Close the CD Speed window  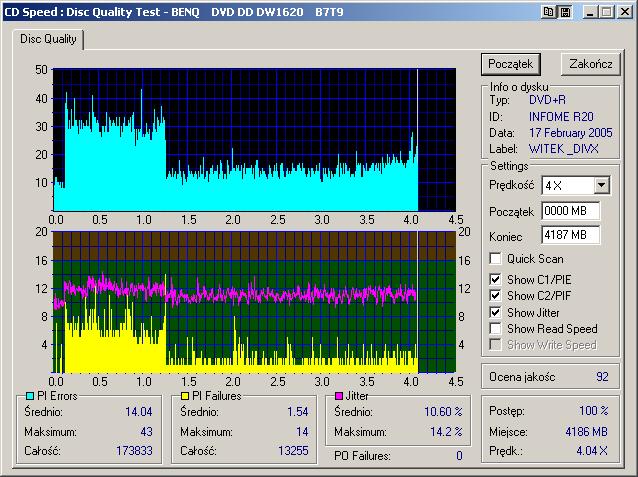[x=625, y=11]
